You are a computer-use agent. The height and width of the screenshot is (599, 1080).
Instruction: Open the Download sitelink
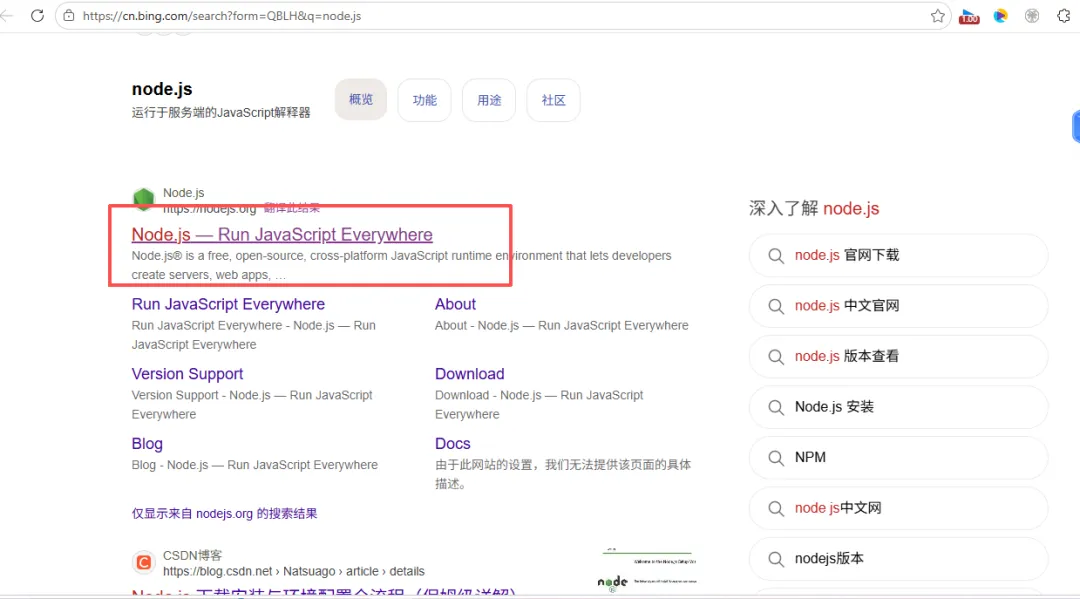[470, 374]
